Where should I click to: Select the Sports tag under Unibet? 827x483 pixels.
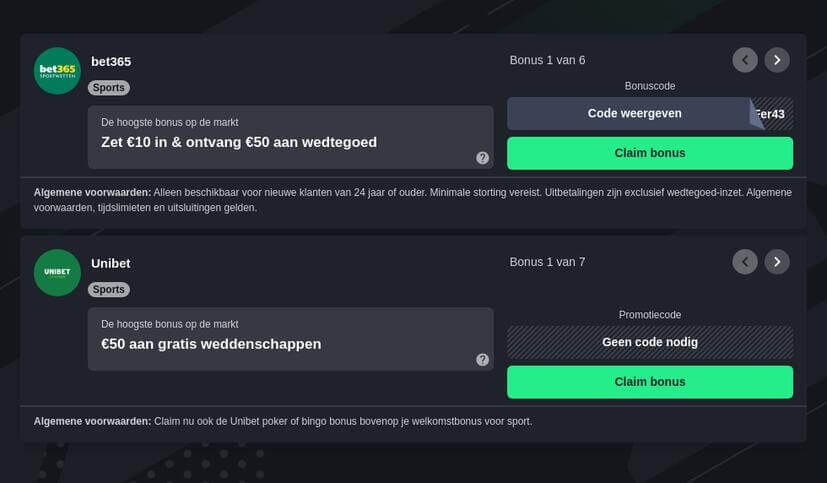[109, 290]
